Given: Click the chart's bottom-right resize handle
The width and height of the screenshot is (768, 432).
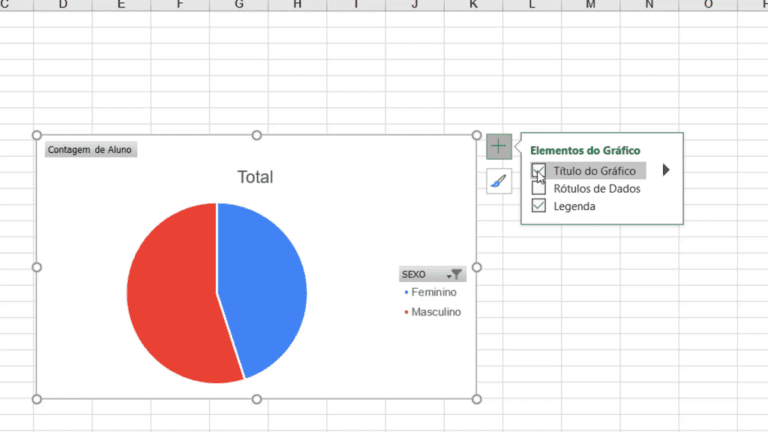Looking at the screenshot, I should 477,399.
